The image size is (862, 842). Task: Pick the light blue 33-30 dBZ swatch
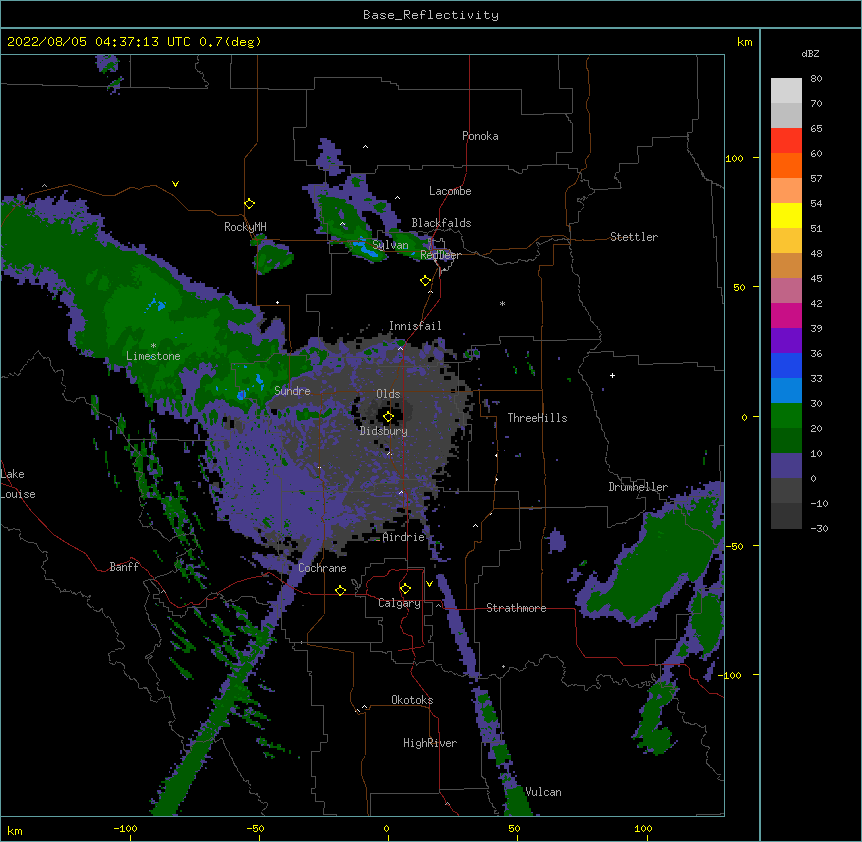click(x=786, y=390)
